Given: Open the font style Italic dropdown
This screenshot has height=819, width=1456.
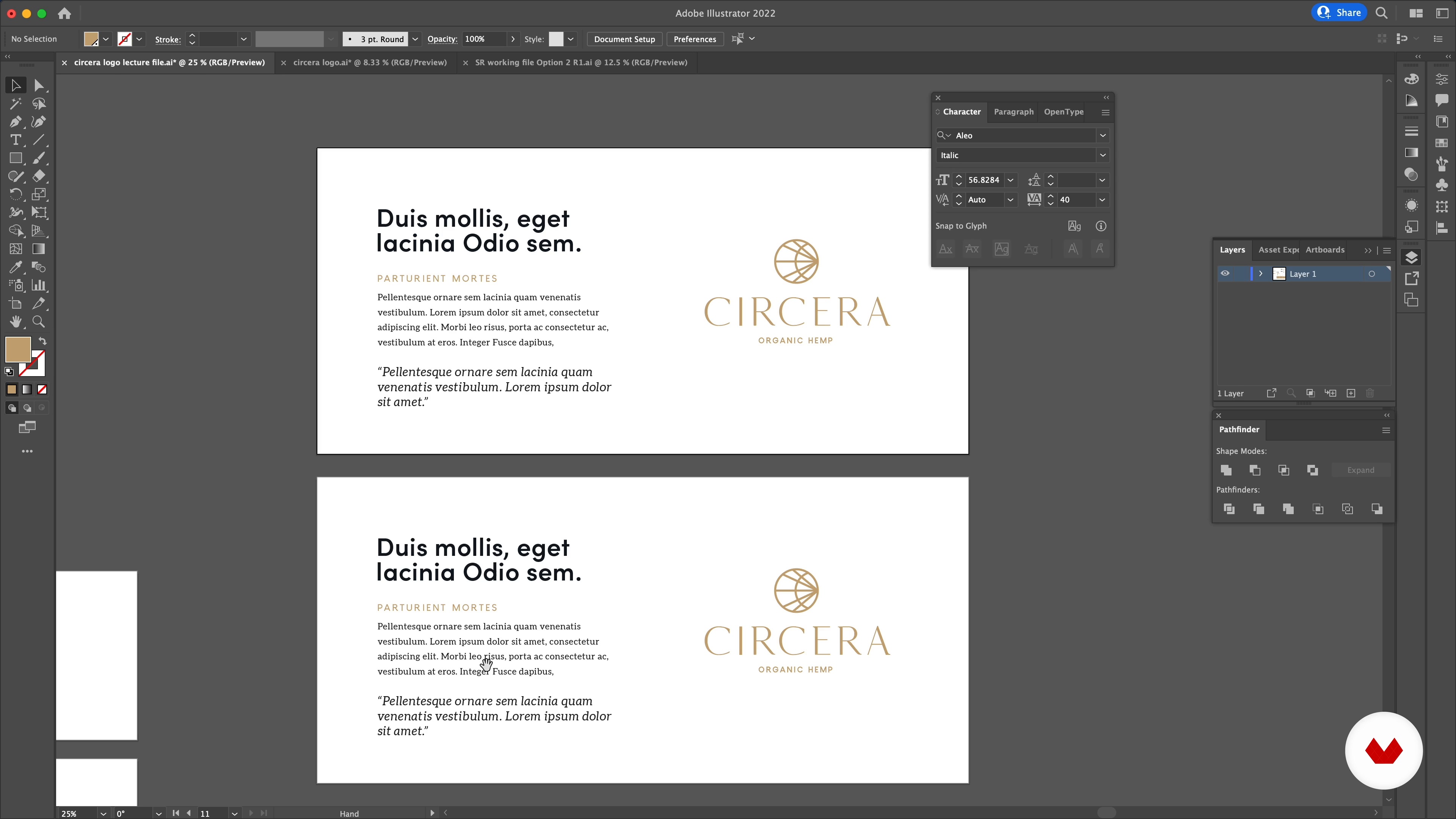Looking at the screenshot, I should pos(1102,155).
